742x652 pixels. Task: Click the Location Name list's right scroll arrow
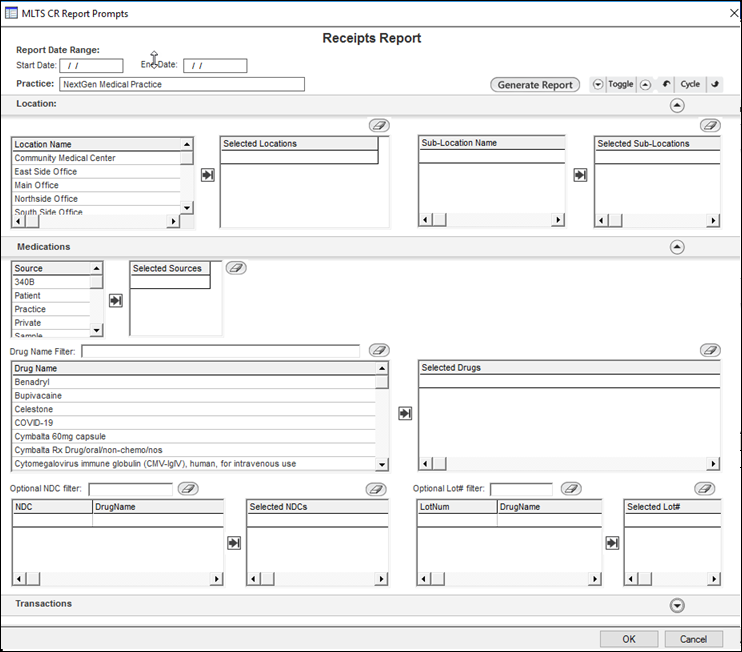[x=174, y=221]
